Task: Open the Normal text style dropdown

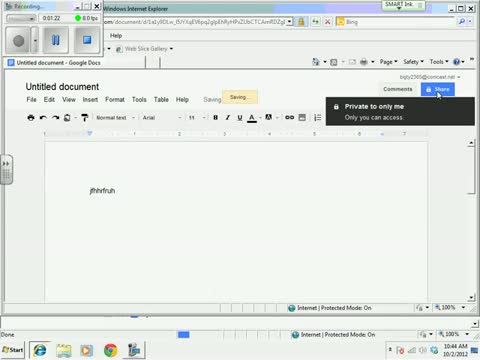Action: tap(115, 118)
